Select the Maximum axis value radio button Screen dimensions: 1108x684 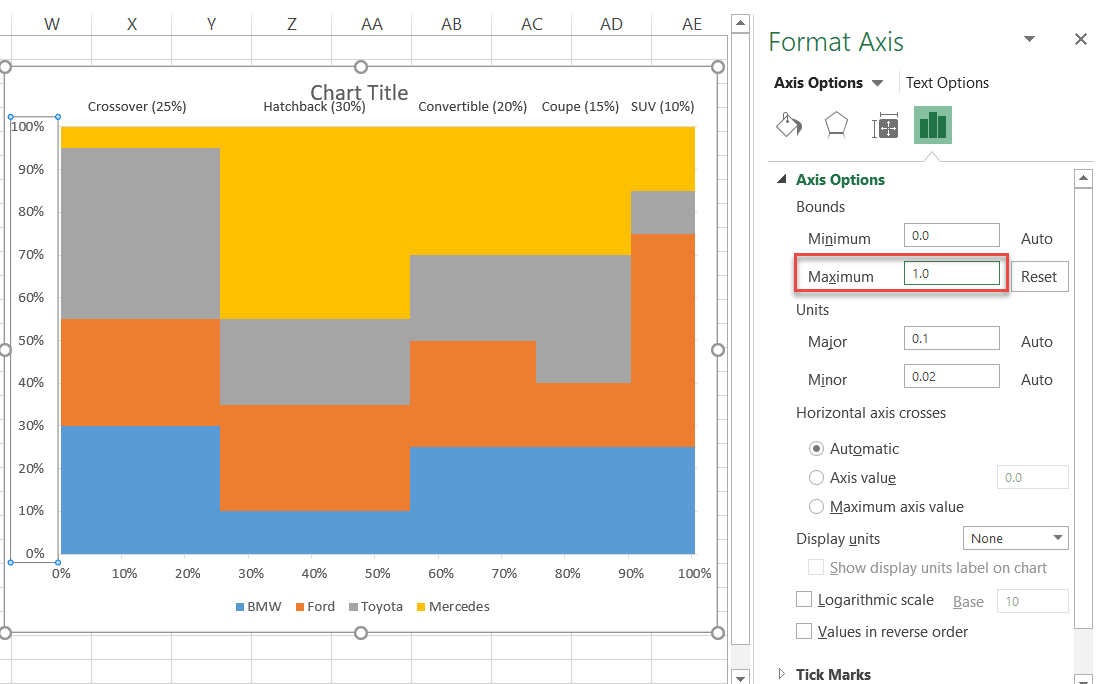[x=816, y=507]
